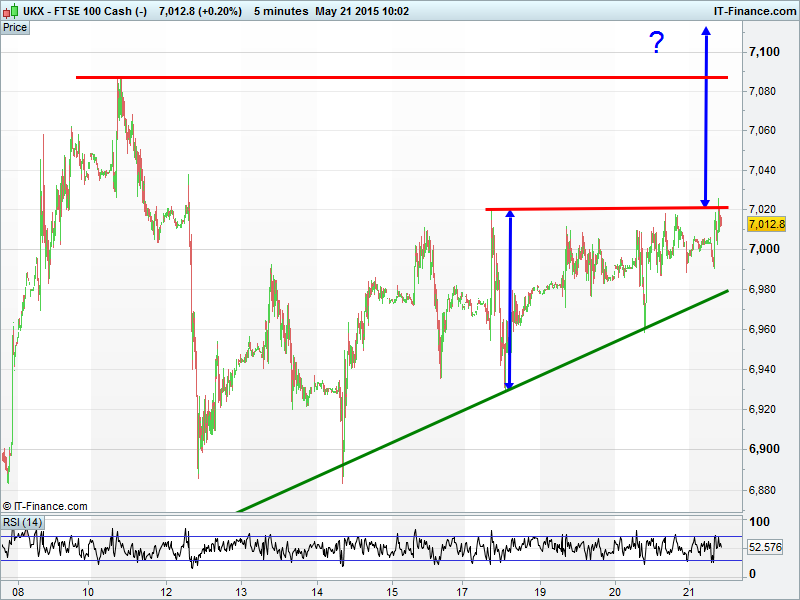
Task: Click the blue question mark annotation
Action: click(656, 43)
